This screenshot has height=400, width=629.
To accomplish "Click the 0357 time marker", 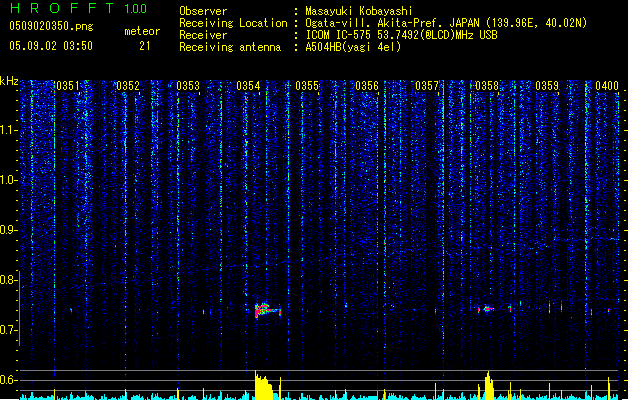I will 427,86.
